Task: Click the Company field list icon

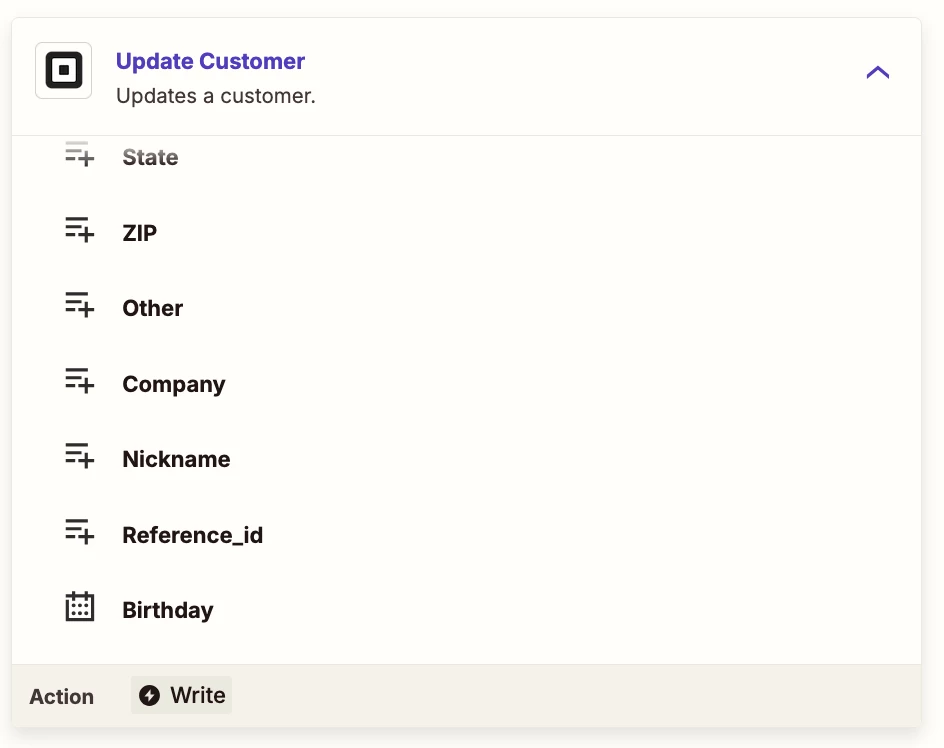Action: coord(79,381)
